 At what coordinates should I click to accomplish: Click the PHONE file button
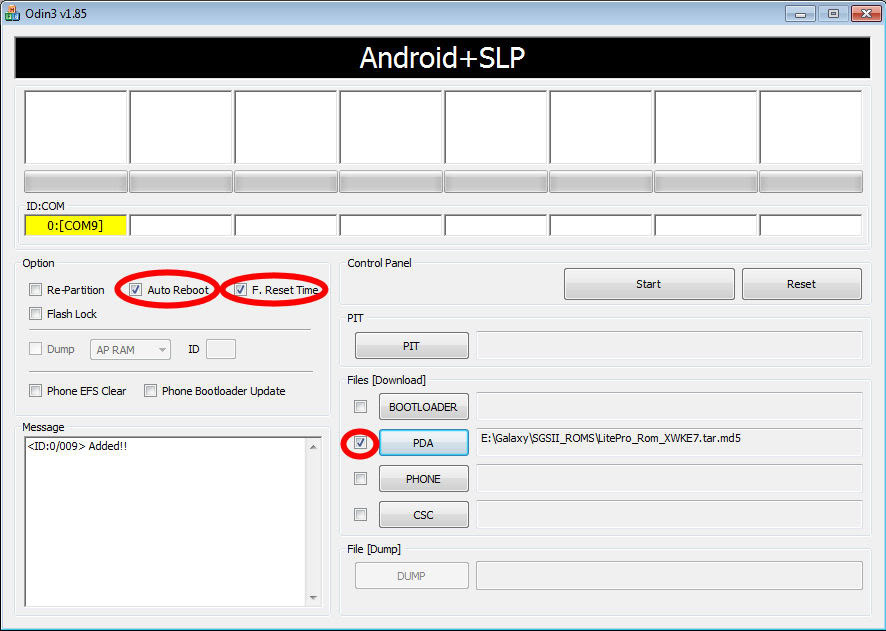coord(424,479)
